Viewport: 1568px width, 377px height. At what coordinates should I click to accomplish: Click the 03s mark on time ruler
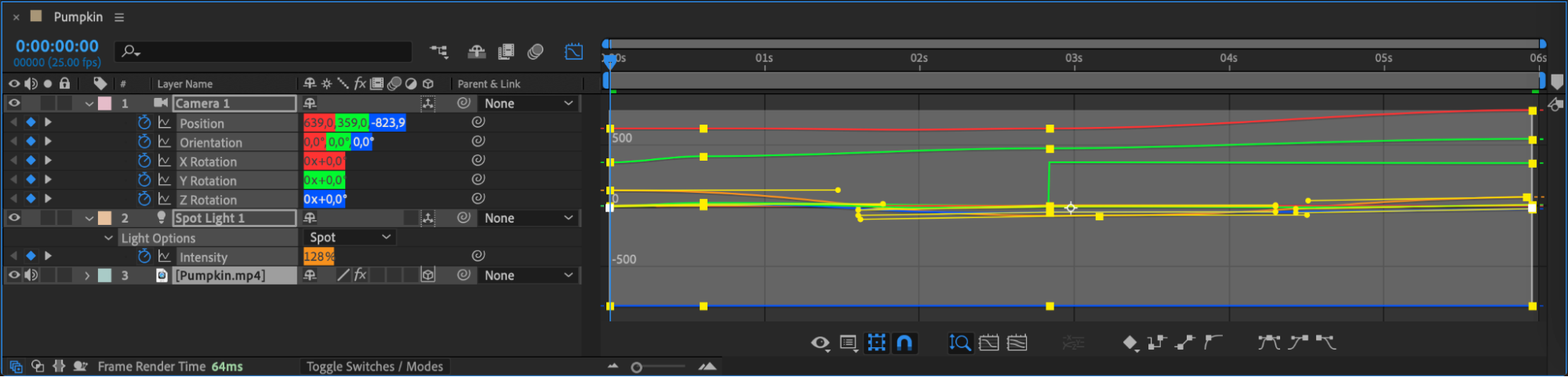click(x=1073, y=58)
